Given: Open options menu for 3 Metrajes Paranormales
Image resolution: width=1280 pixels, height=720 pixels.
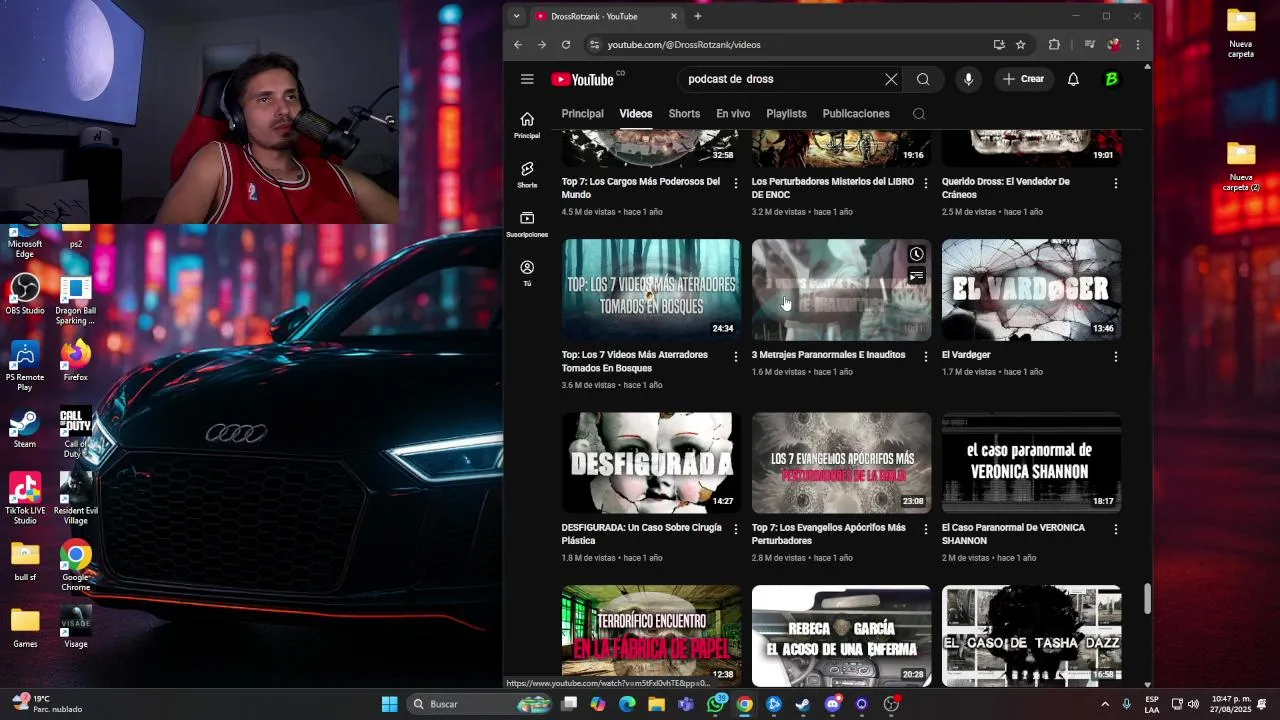Looking at the screenshot, I should click(x=926, y=356).
